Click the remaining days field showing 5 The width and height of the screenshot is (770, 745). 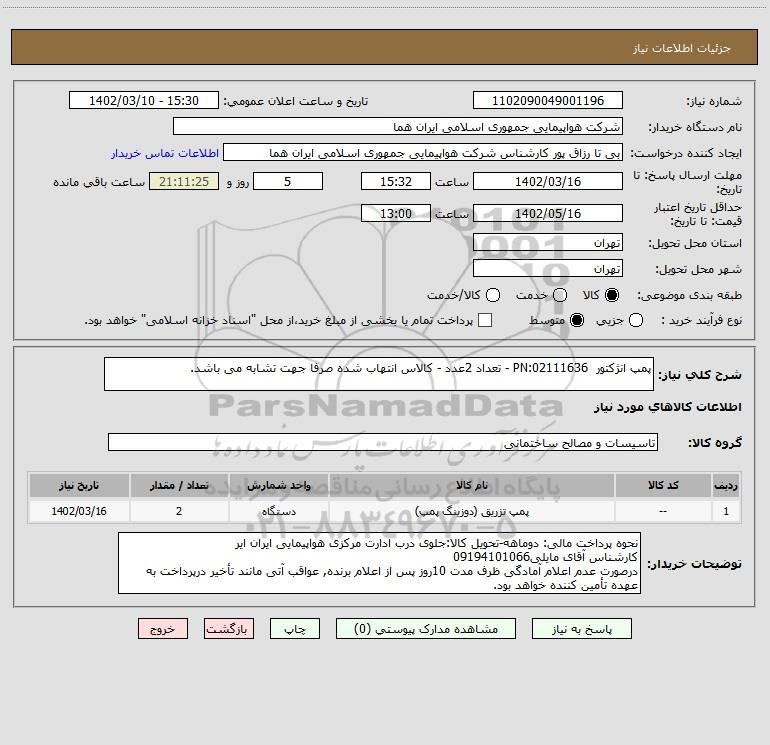point(288,181)
